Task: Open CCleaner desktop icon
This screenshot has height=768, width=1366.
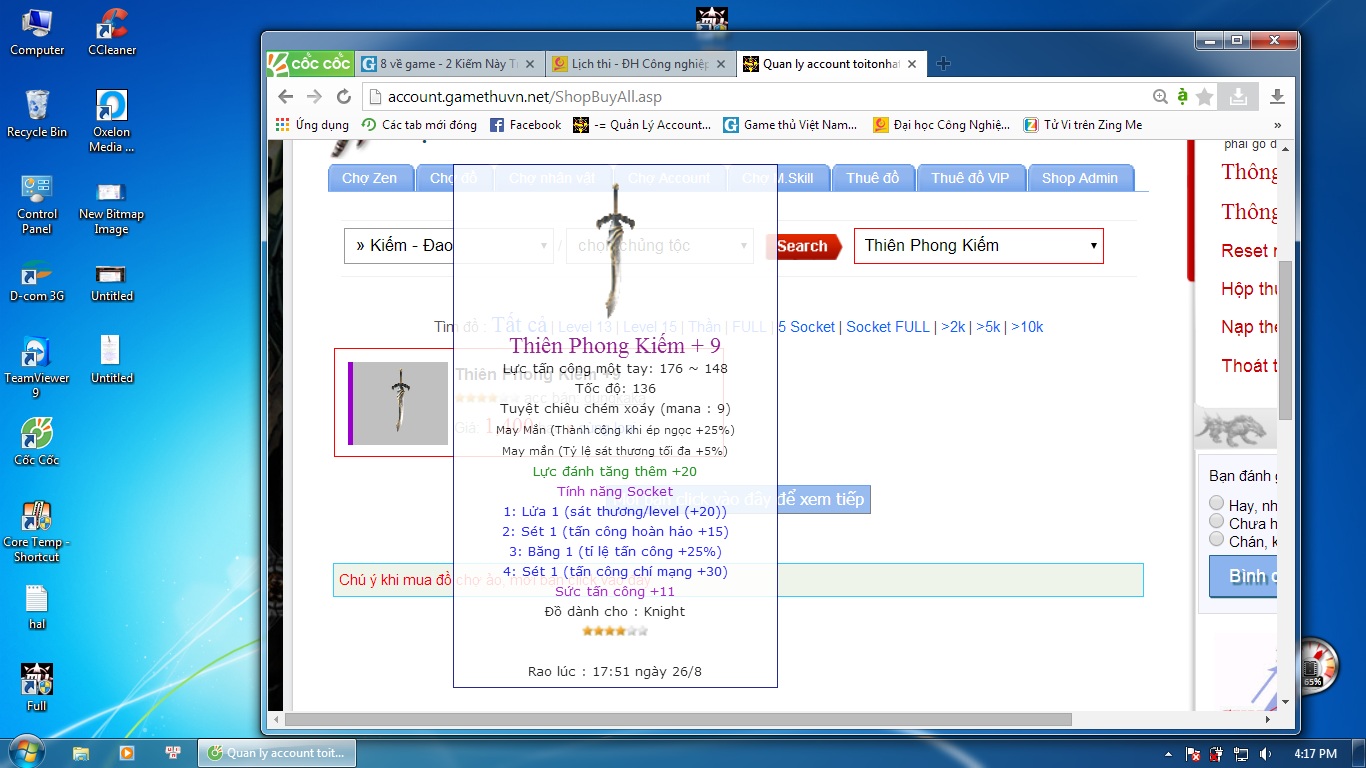Action: (x=112, y=32)
